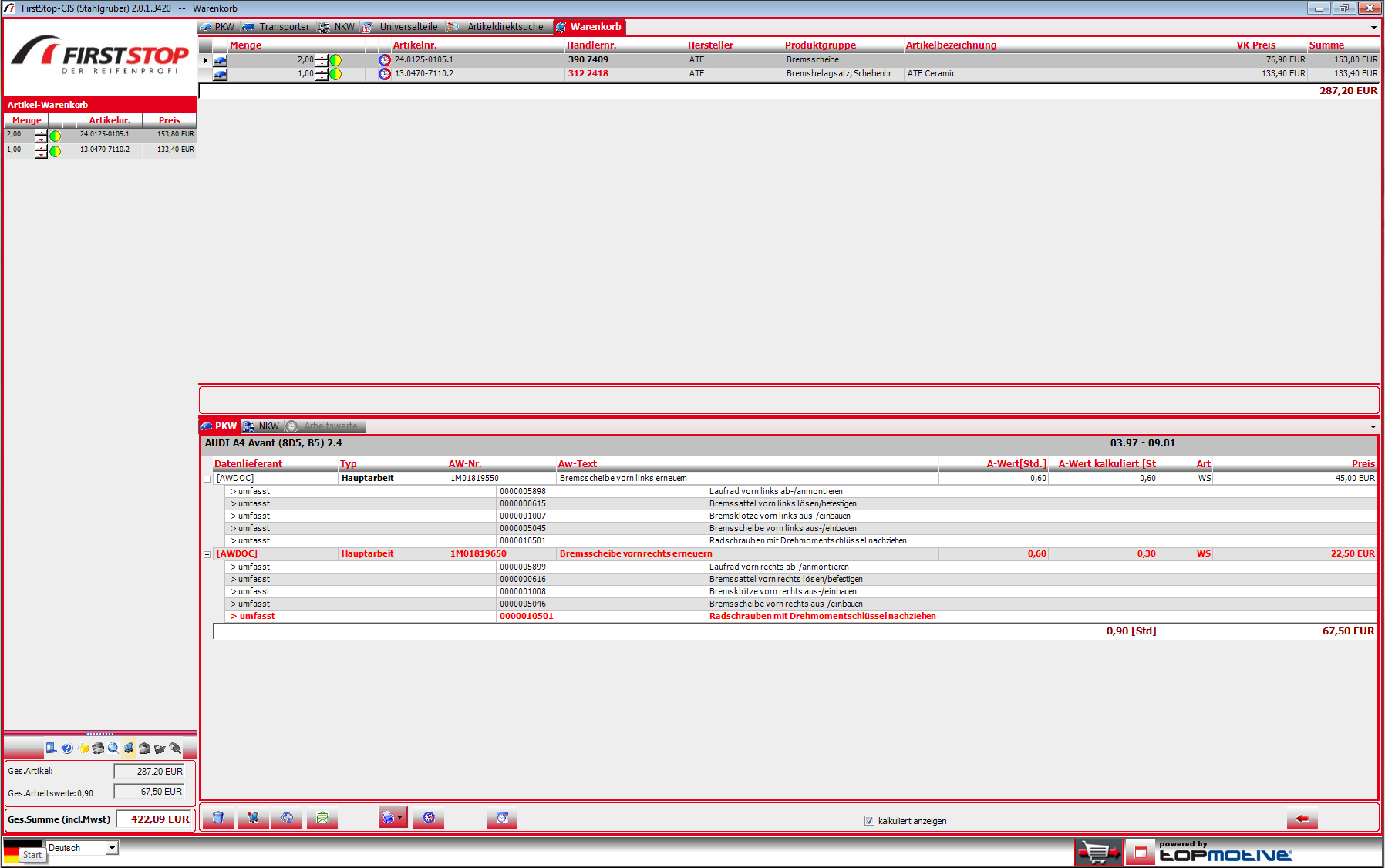This screenshot has height=868, width=1385.
Task: Click the blue alarm clock button
Action: point(502,818)
